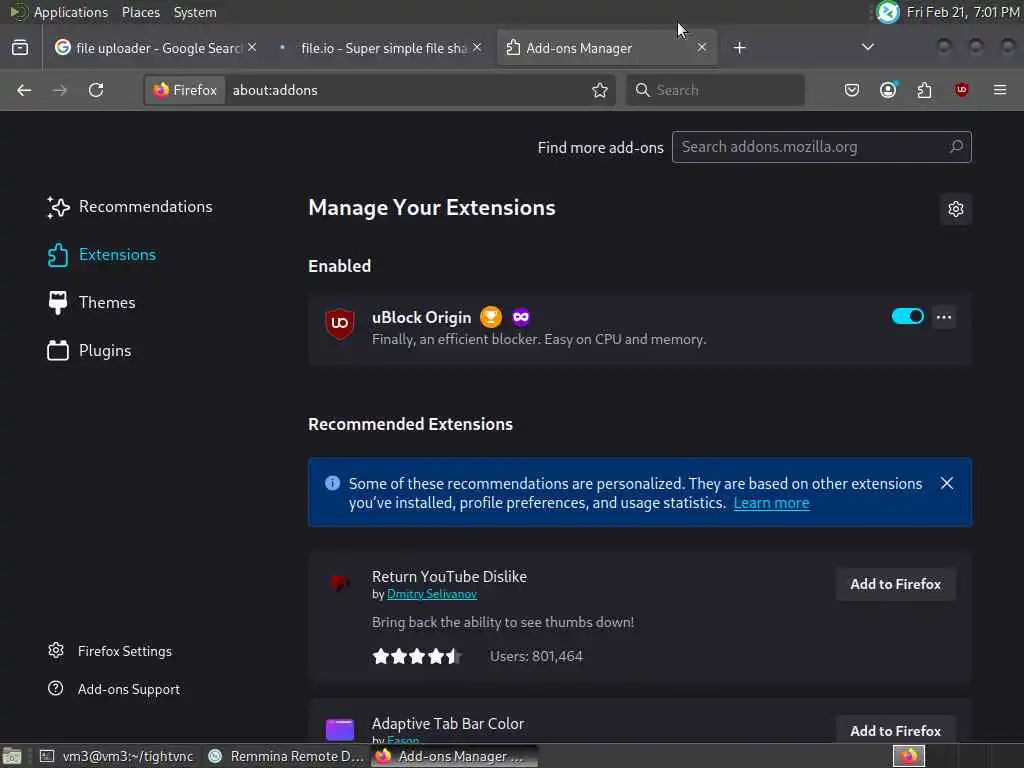Open the Firefox hamburger menu
Image resolution: width=1024 pixels, height=768 pixels.
pos(1000,90)
